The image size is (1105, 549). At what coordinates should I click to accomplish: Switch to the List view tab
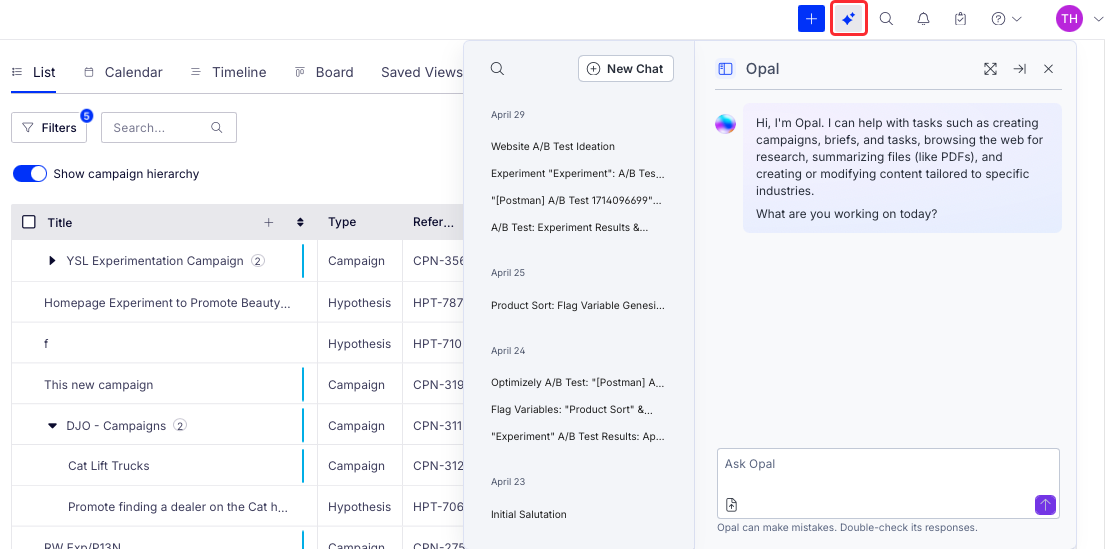(33, 72)
